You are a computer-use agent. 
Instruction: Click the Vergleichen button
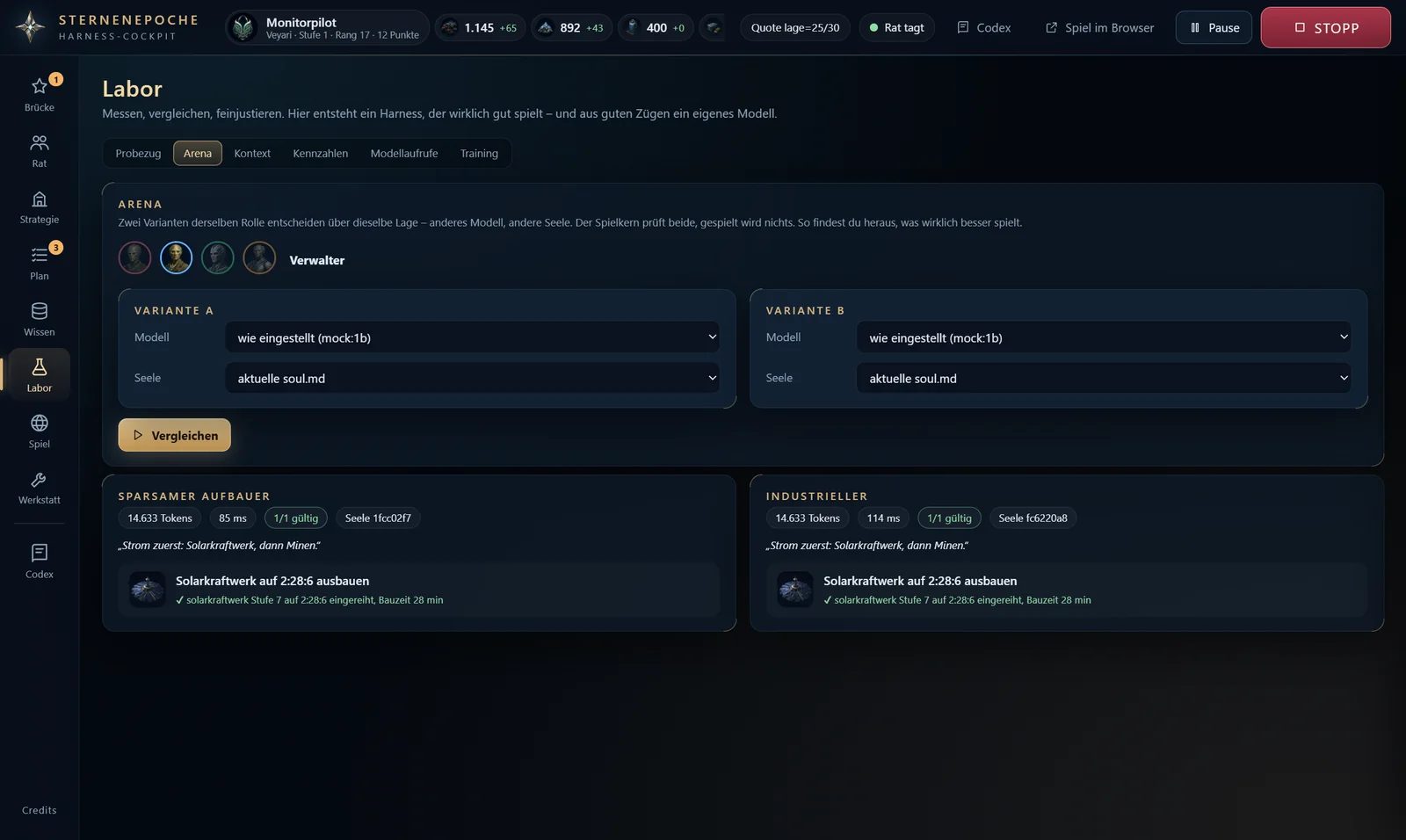[175, 435]
